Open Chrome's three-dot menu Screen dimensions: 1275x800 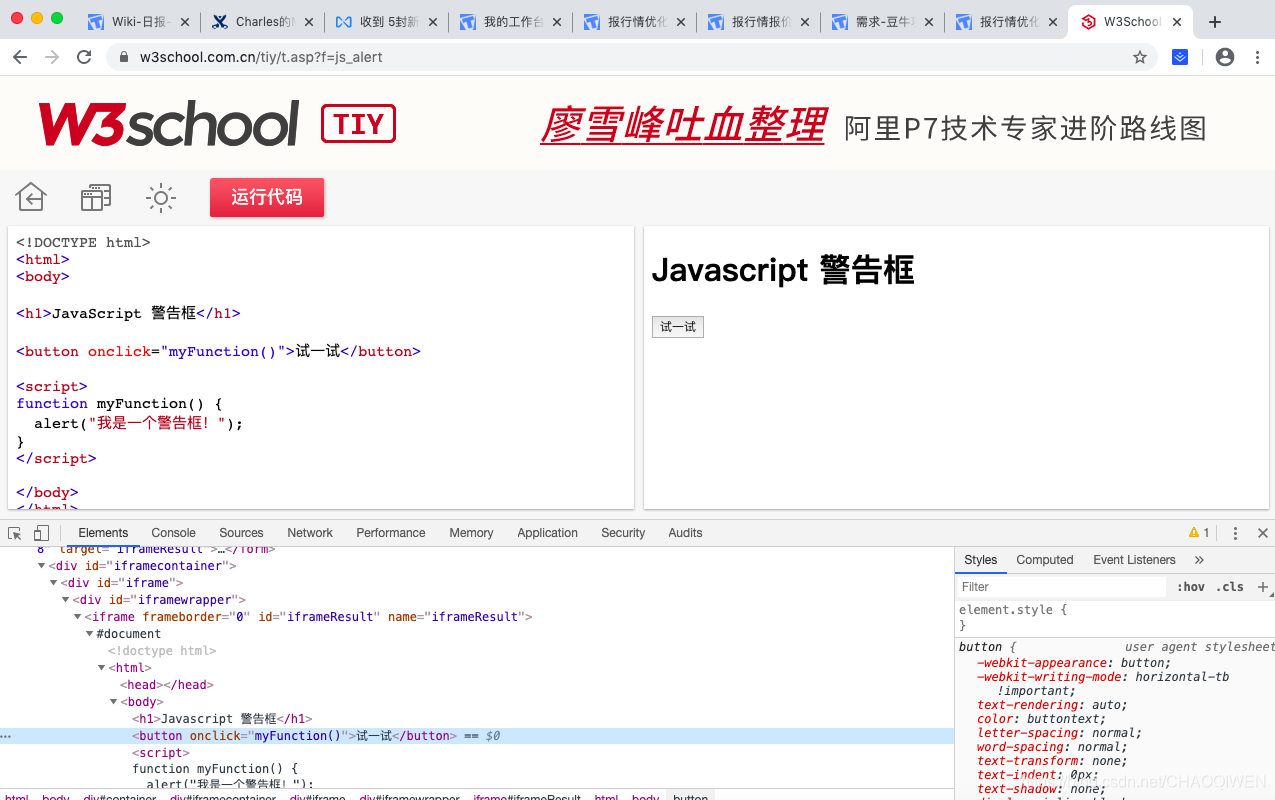(1257, 57)
